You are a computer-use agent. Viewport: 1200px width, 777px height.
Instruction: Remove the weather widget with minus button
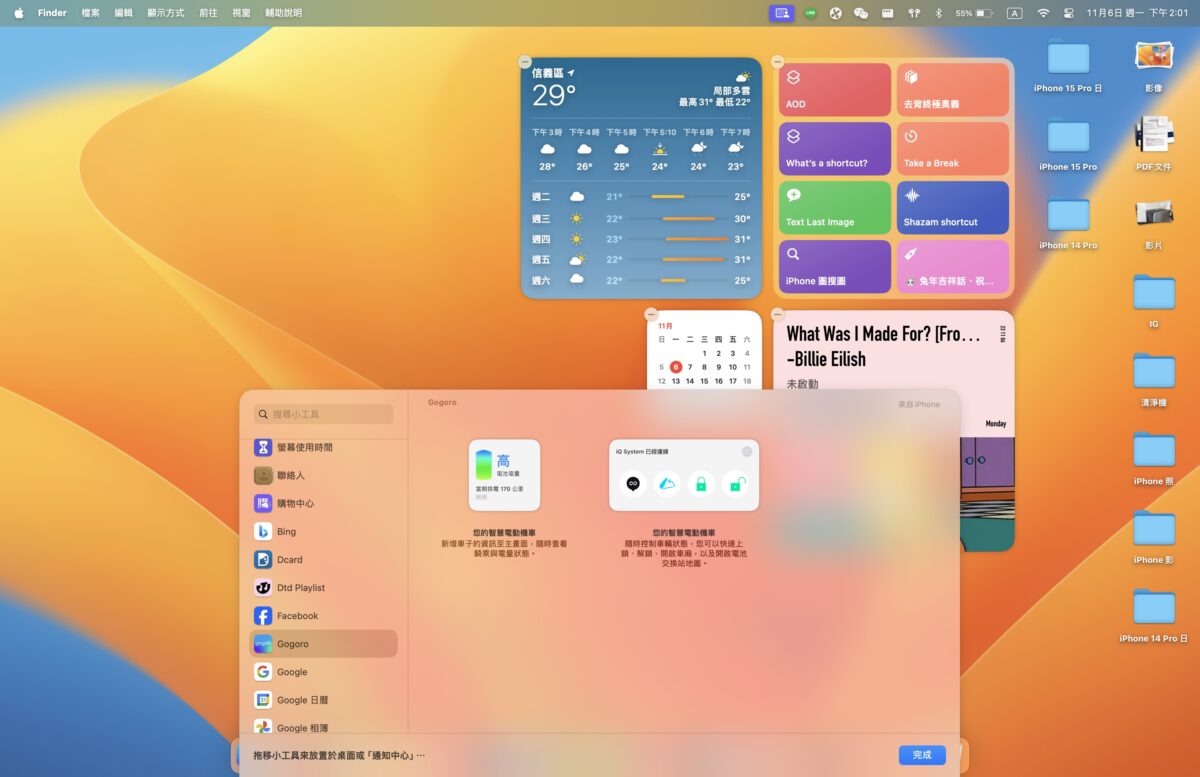click(x=525, y=62)
